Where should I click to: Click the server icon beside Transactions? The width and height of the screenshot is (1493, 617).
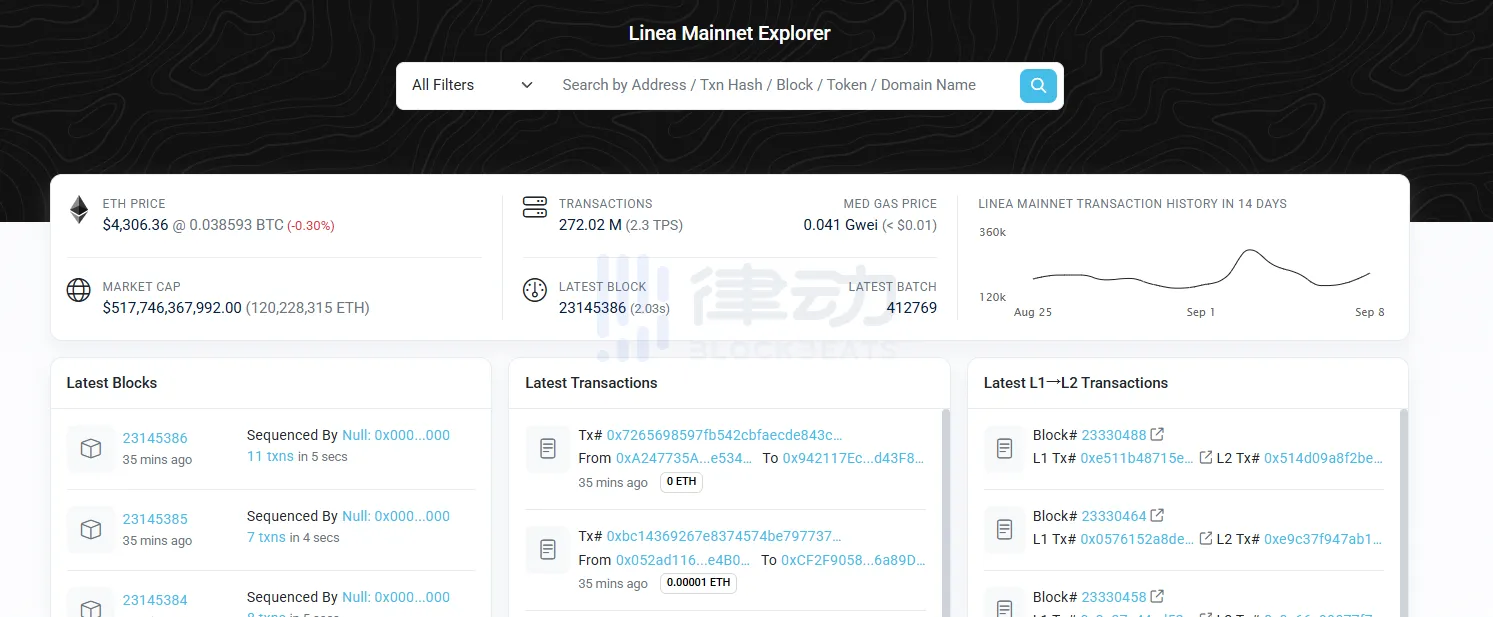coord(535,208)
